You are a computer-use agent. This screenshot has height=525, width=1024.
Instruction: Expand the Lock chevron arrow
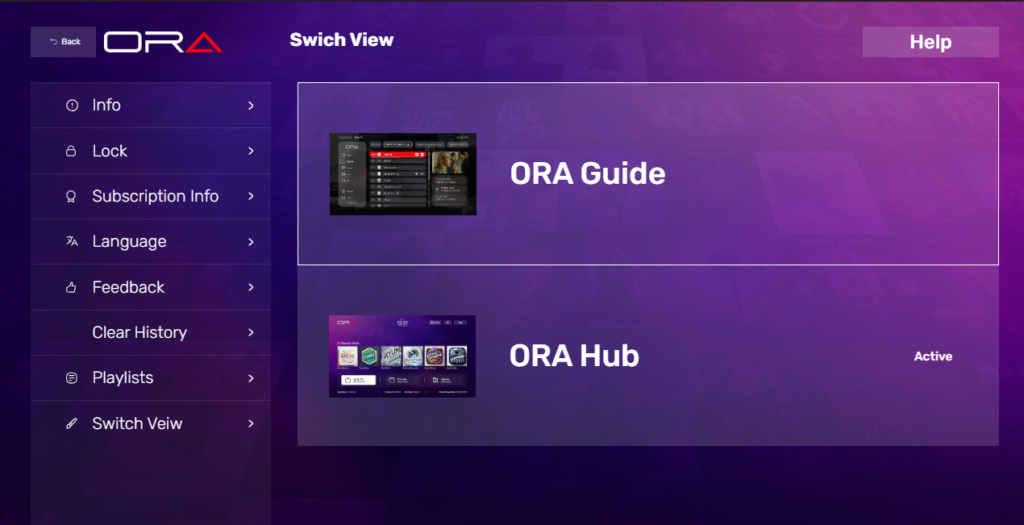click(x=251, y=151)
